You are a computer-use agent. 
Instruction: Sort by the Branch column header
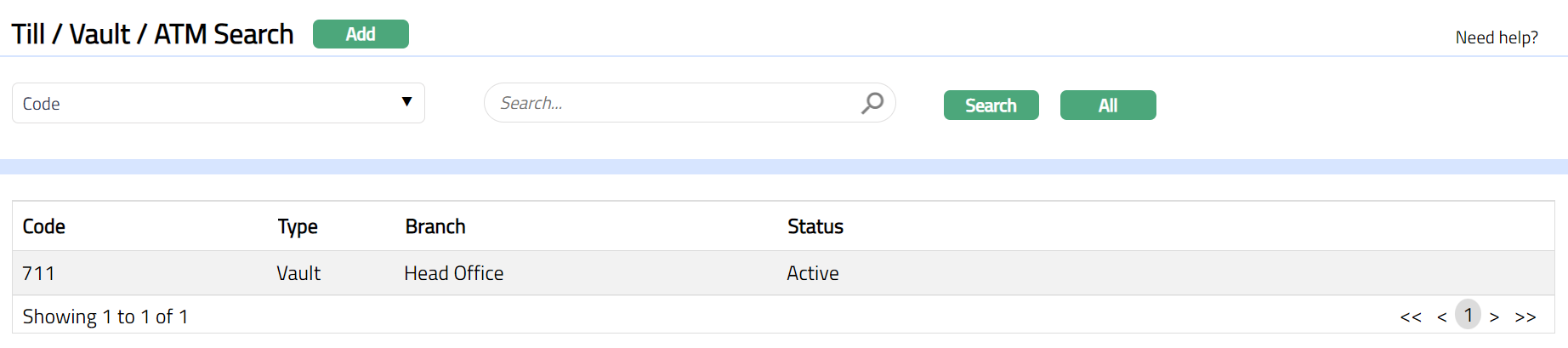pyautogui.click(x=435, y=226)
